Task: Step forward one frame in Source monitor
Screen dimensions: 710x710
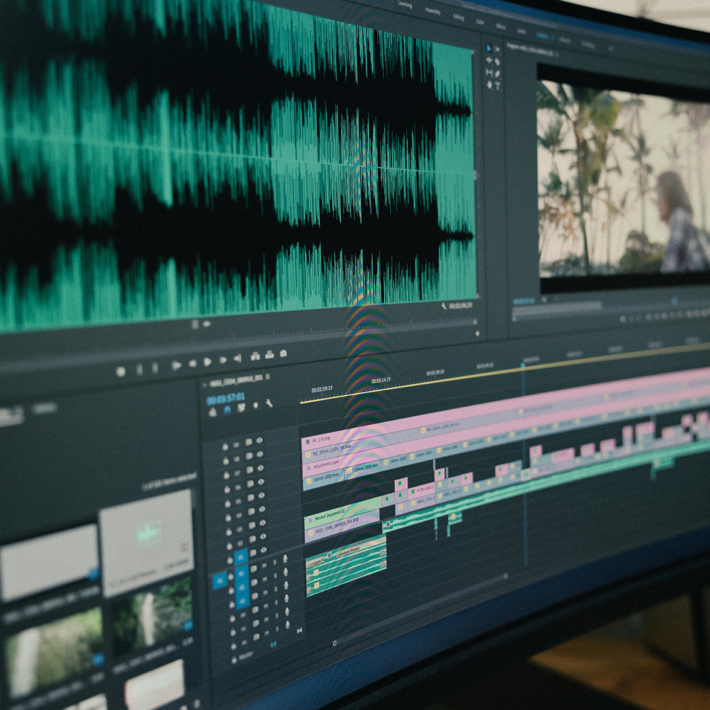Action: coord(223,360)
